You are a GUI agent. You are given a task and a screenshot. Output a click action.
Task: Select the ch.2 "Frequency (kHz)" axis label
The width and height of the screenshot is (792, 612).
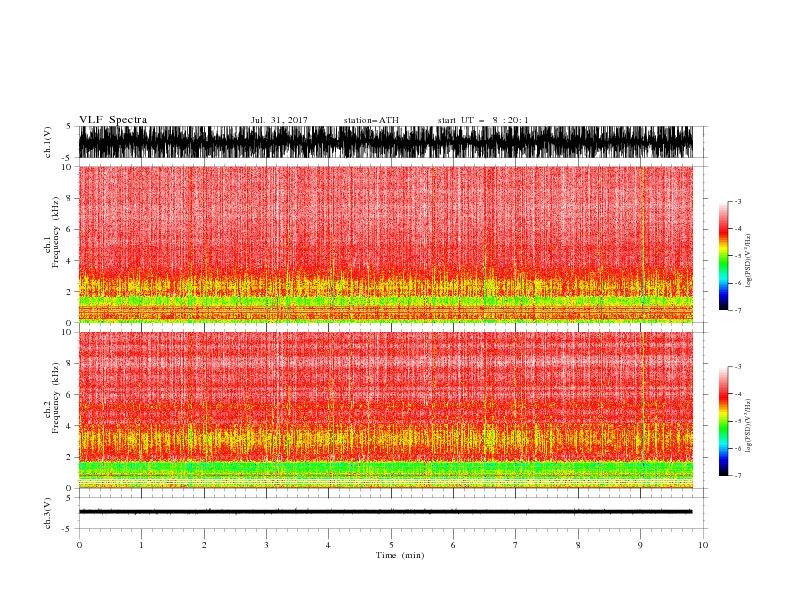coord(56,398)
